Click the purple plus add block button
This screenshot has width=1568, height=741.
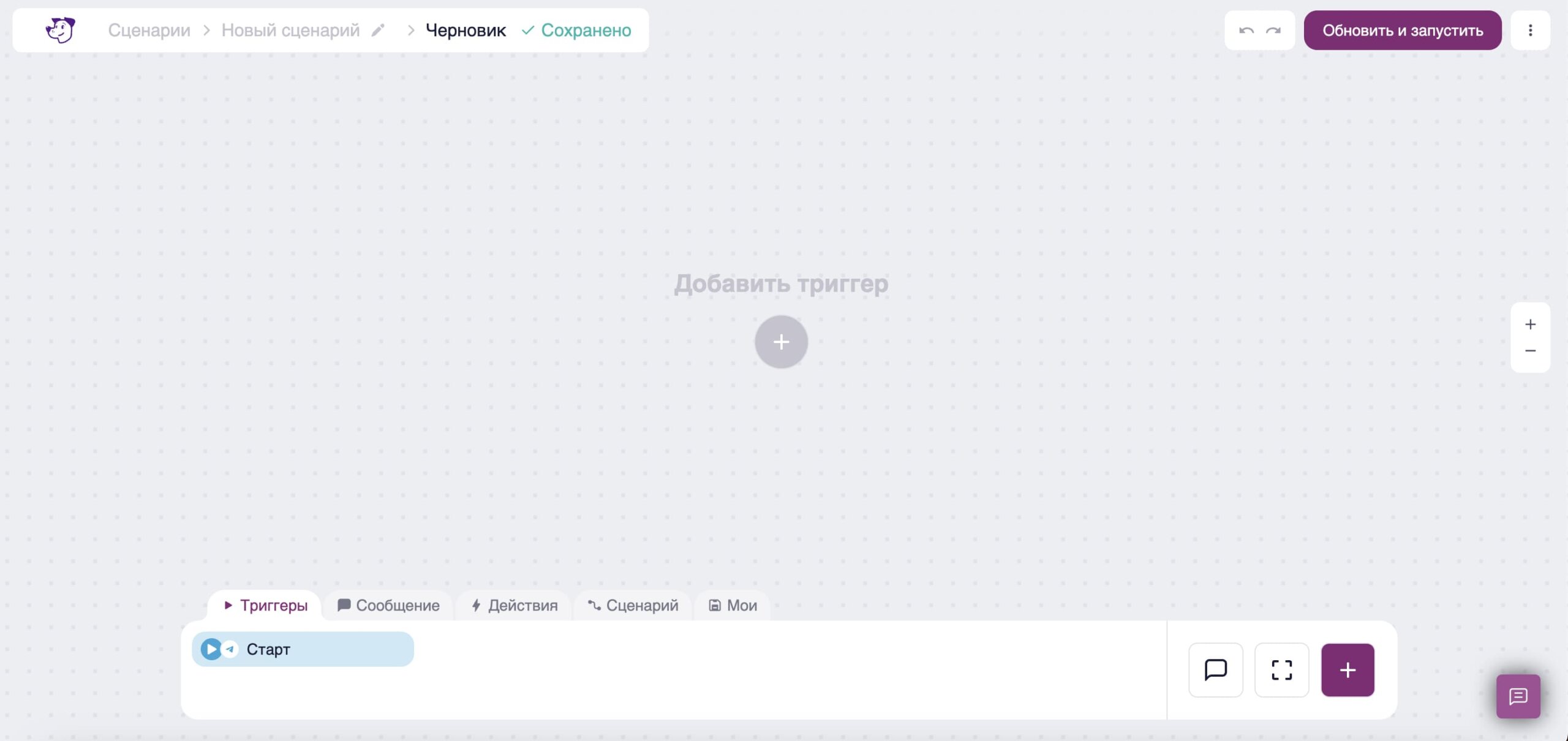[1347, 669]
